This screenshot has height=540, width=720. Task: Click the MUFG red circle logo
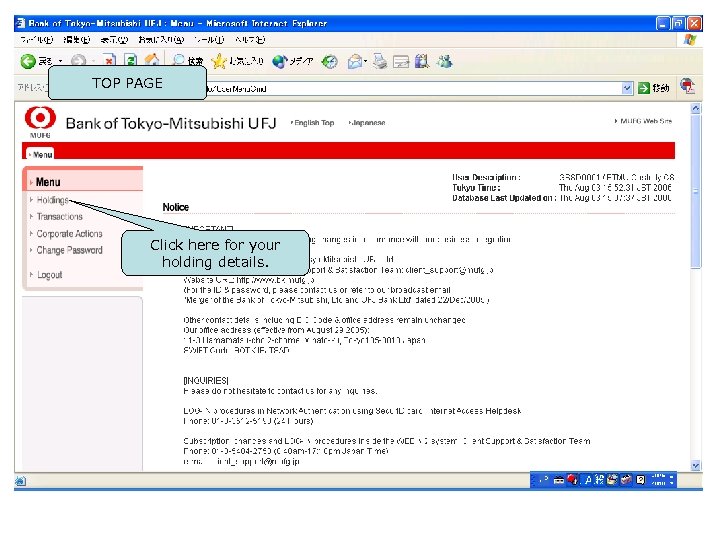40,118
